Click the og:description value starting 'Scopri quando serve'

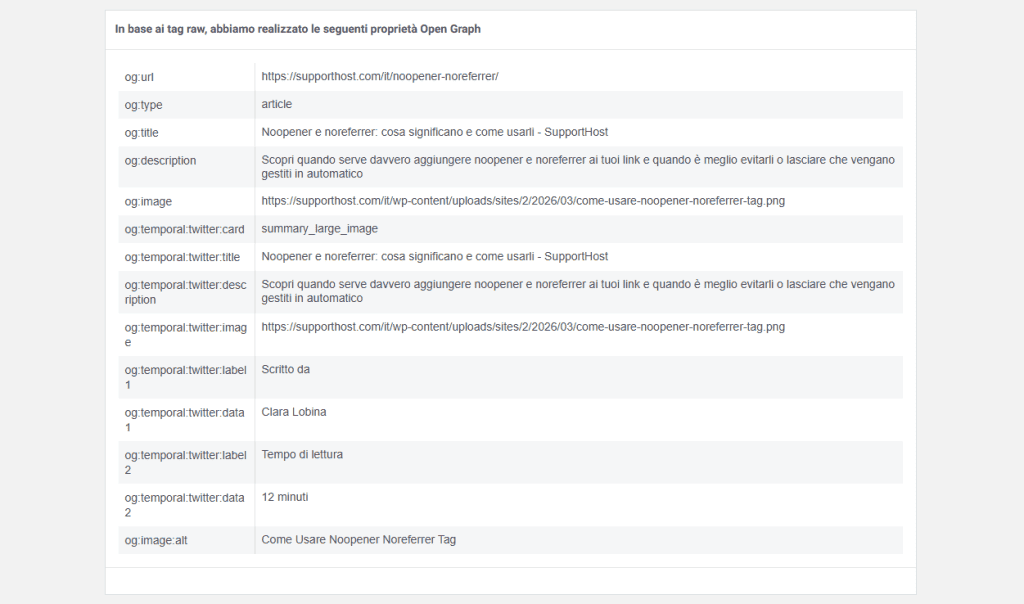click(x=578, y=167)
